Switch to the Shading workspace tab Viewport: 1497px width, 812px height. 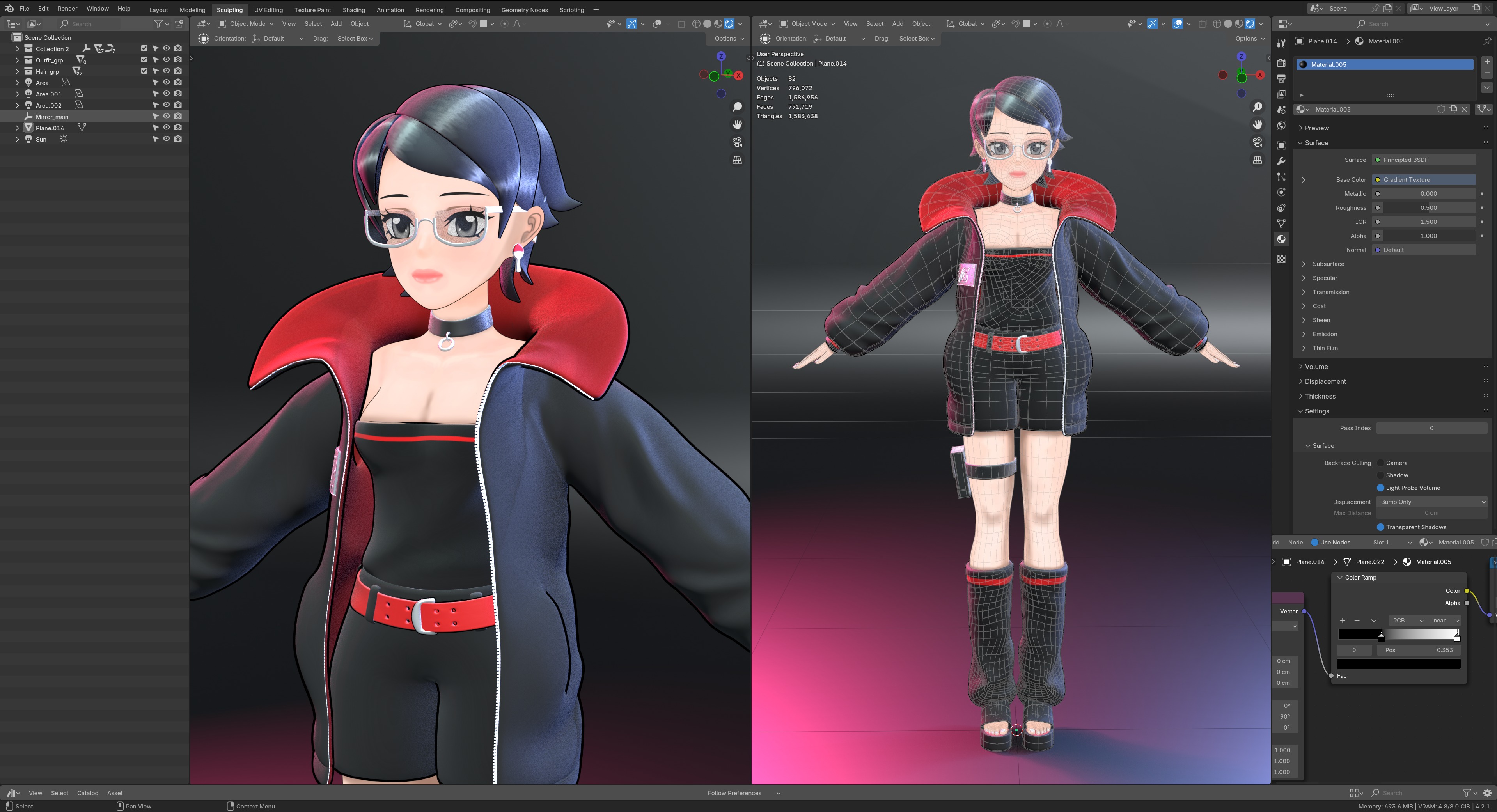pyautogui.click(x=353, y=10)
